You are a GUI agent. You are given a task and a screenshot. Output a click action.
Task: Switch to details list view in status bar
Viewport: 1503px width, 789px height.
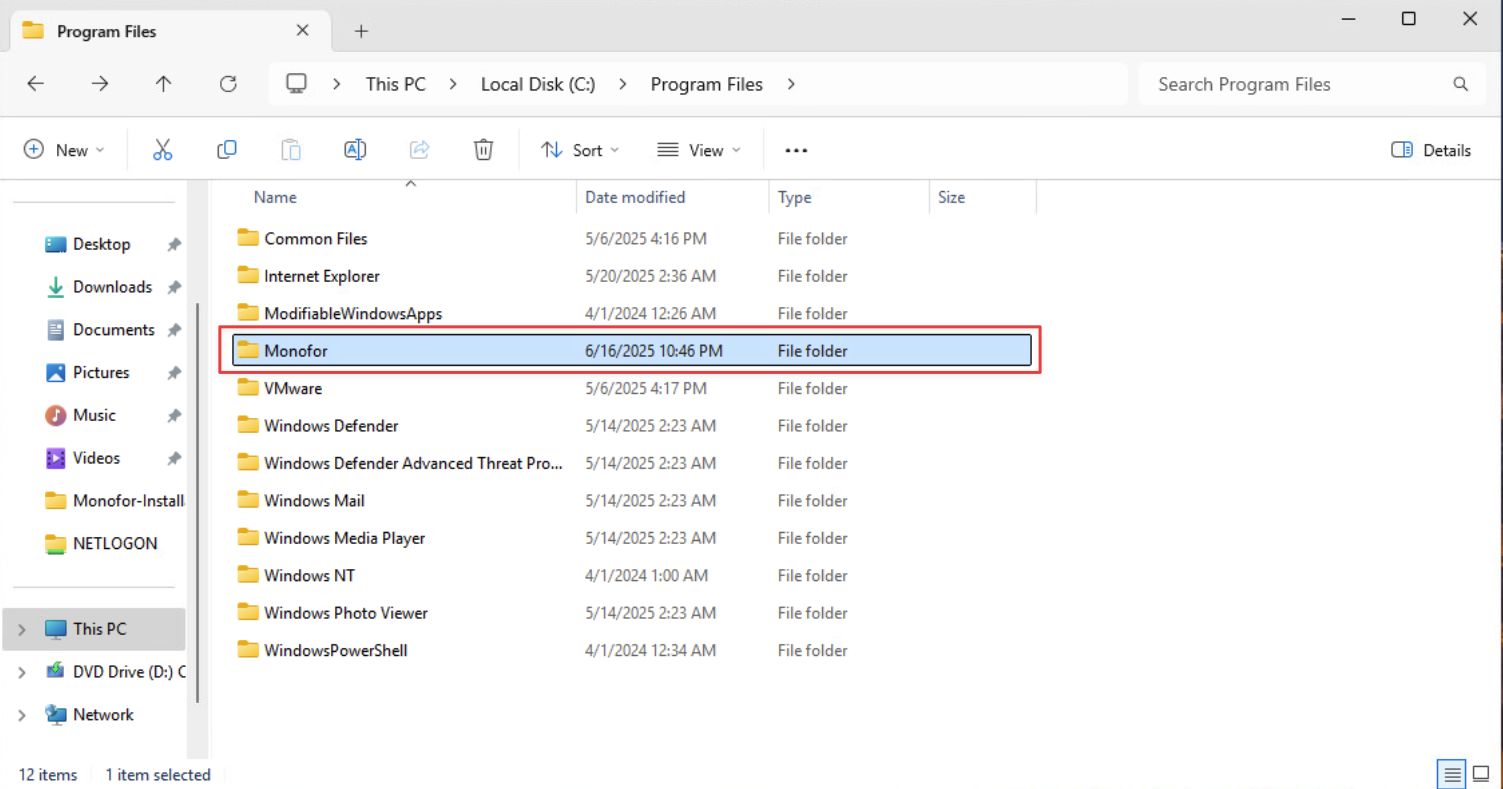click(x=1451, y=774)
